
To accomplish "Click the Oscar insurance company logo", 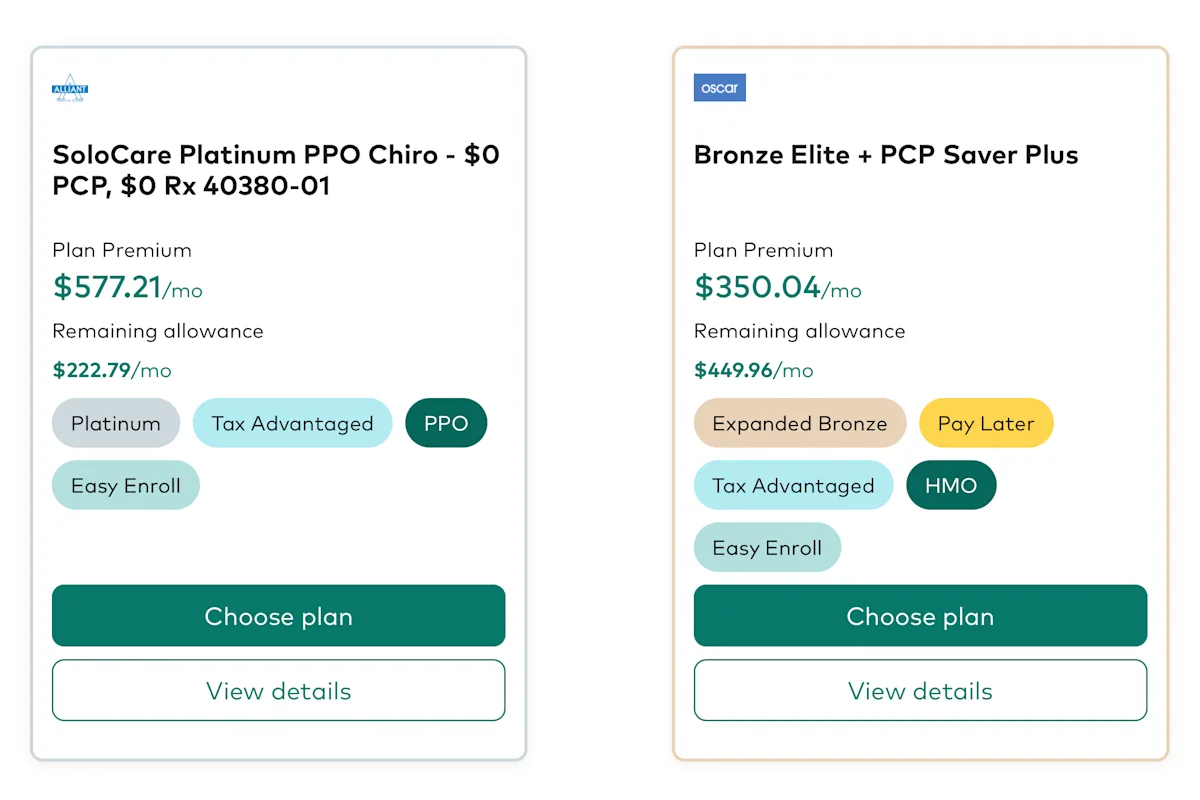I will [719, 88].
